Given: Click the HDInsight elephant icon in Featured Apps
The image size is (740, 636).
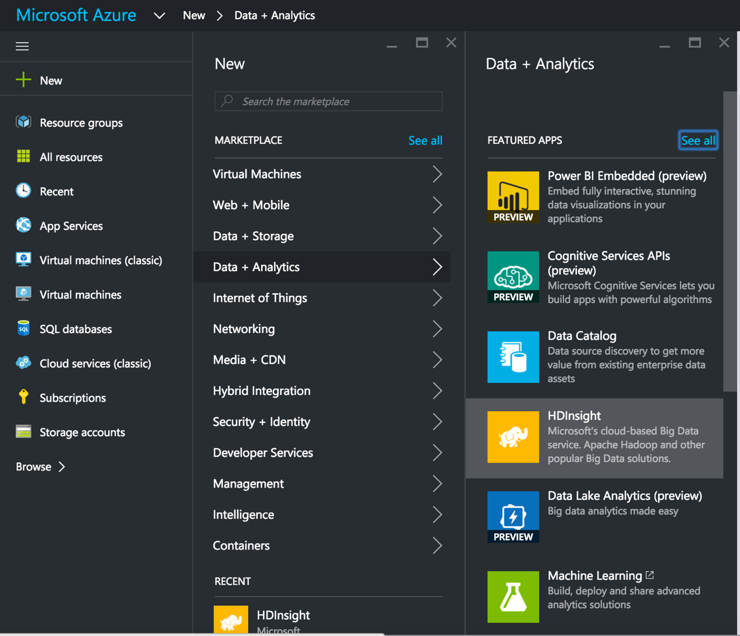Looking at the screenshot, I should 513,437.
